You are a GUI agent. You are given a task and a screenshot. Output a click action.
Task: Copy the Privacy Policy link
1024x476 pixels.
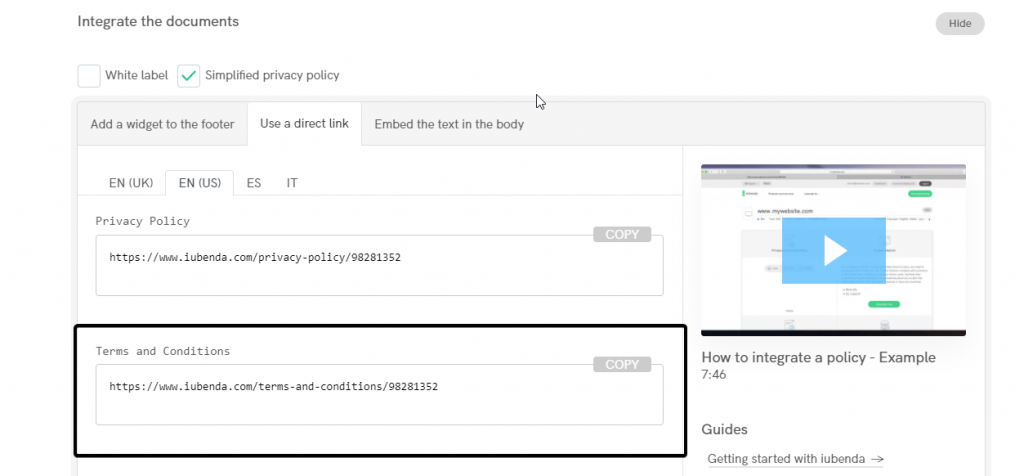tap(622, 235)
